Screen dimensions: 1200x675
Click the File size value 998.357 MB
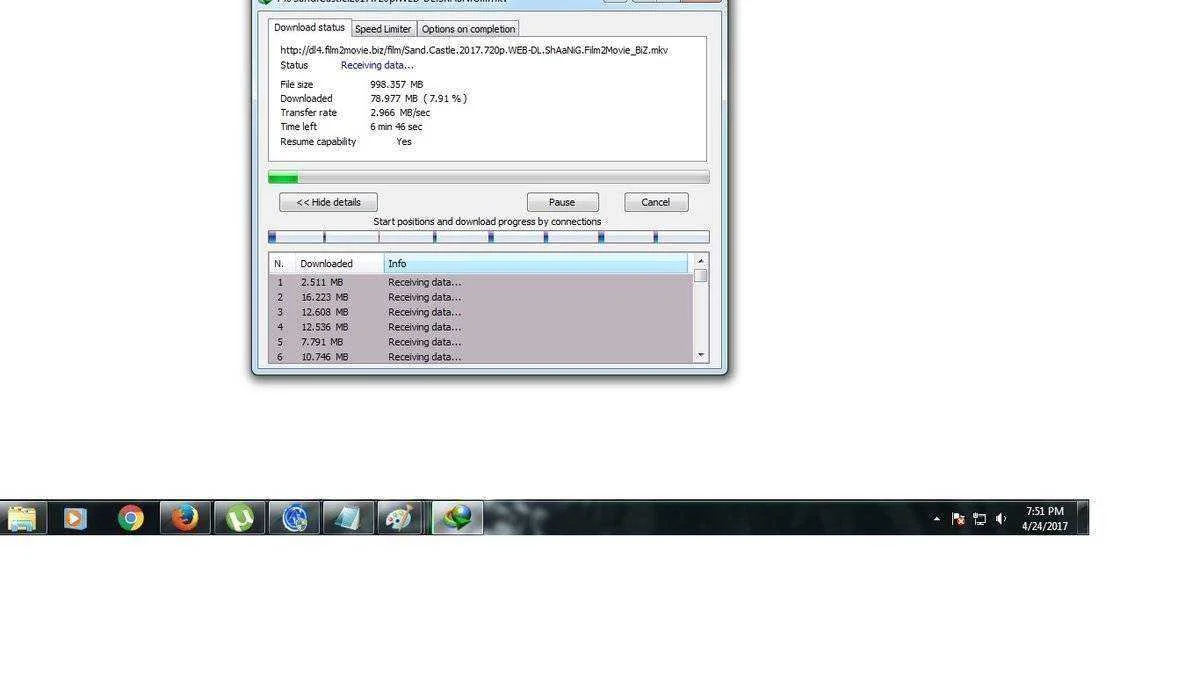coord(396,85)
